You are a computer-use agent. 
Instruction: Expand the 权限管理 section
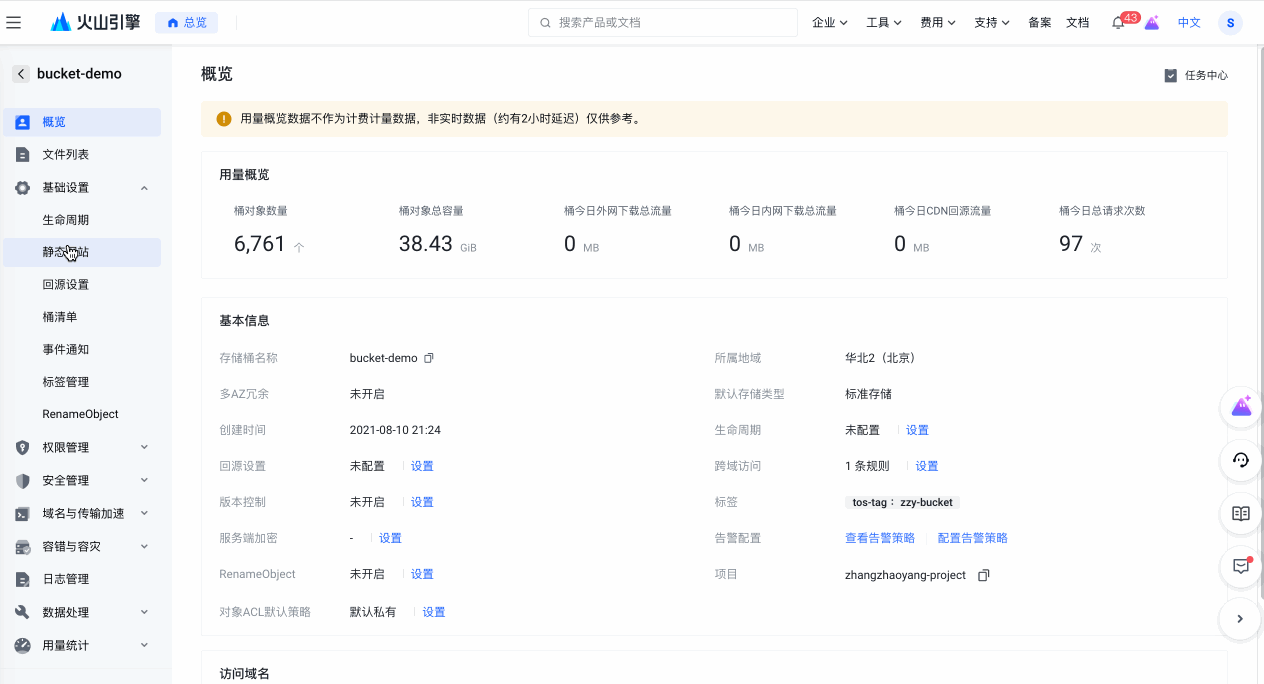tap(144, 447)
